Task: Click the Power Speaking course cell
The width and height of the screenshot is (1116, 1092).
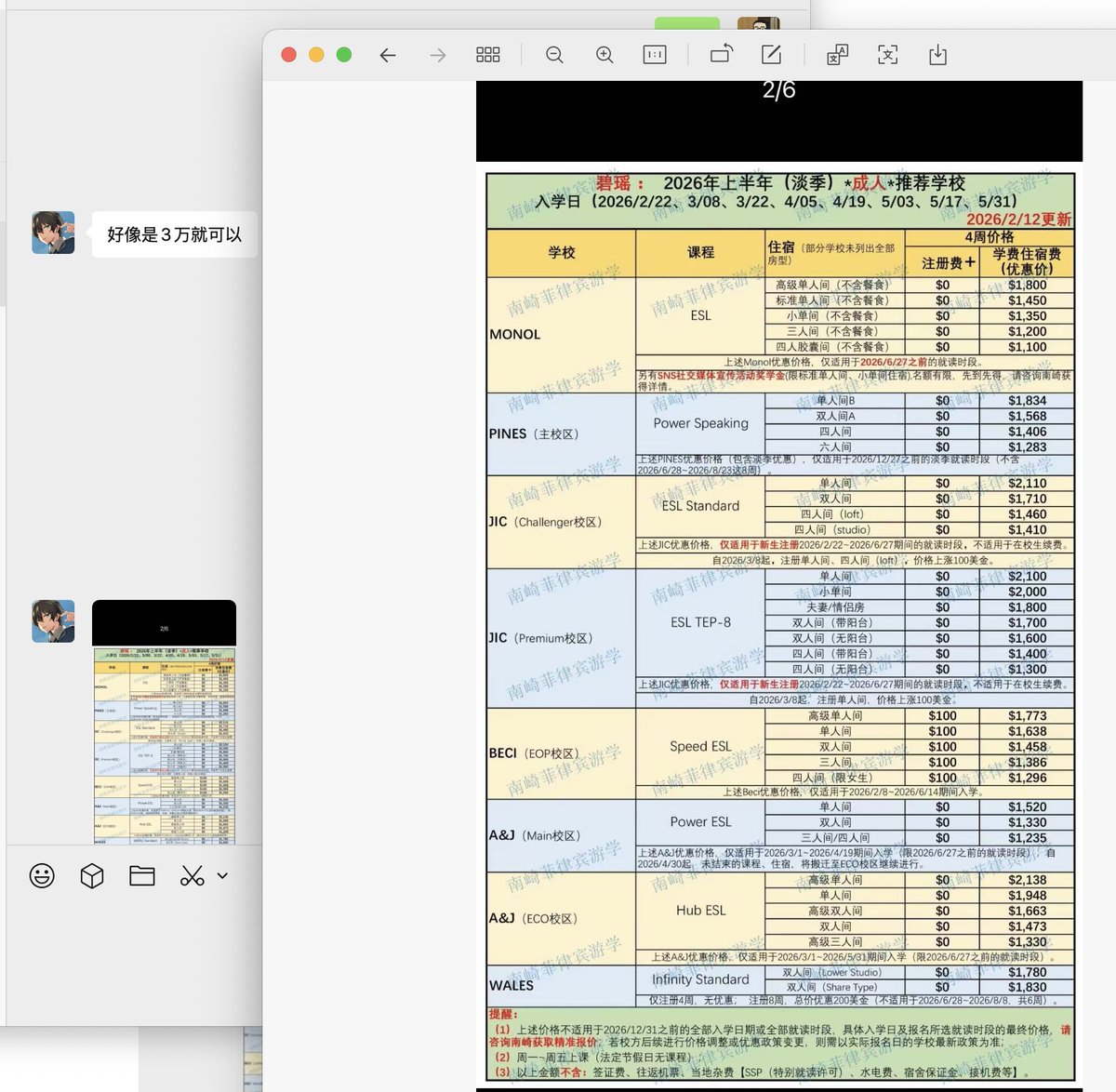Action: pyautogui.click(x=700, y=423)
